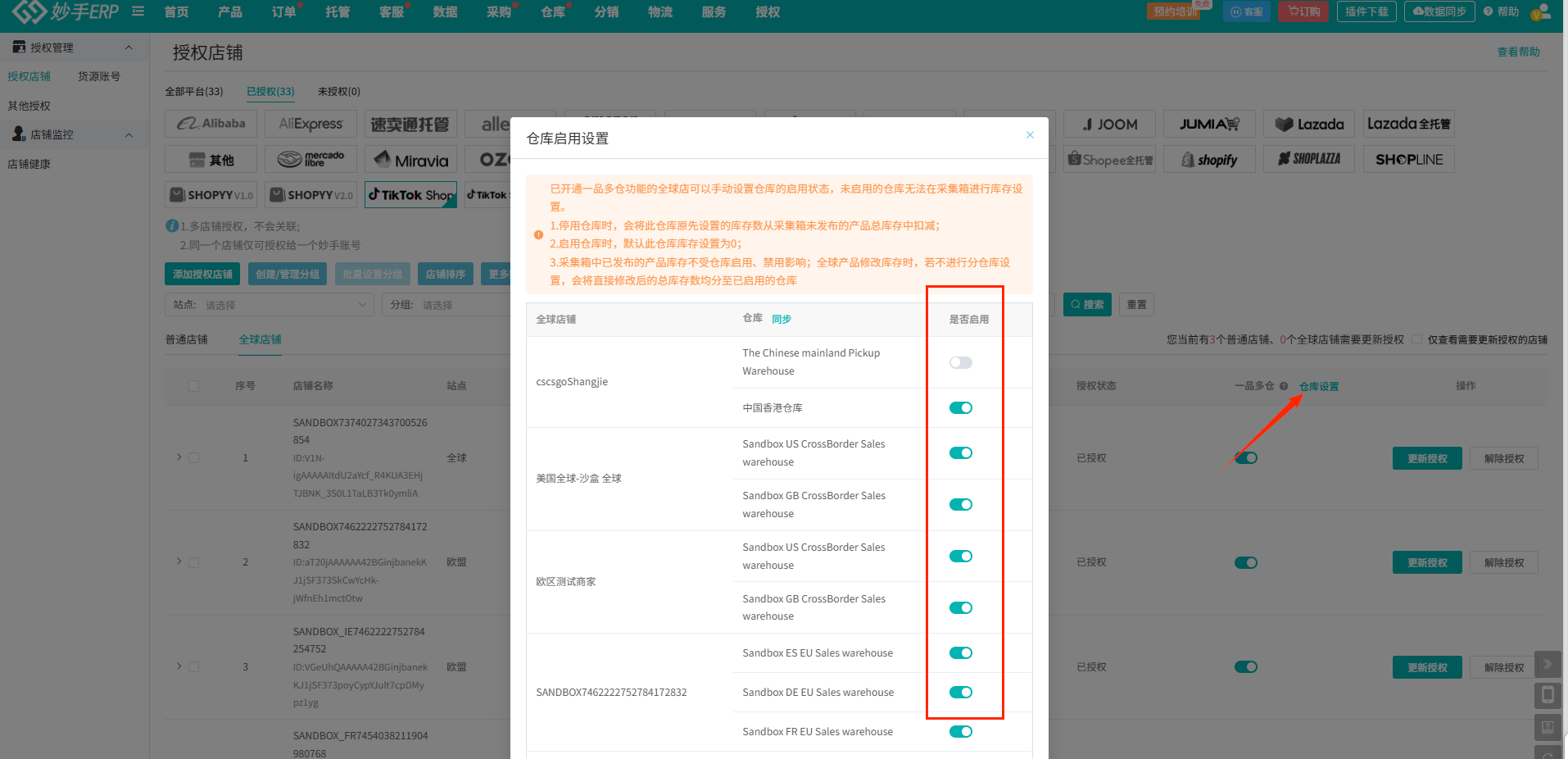Select the 速卖通托管 platform logo

click(x=410, y=124)
